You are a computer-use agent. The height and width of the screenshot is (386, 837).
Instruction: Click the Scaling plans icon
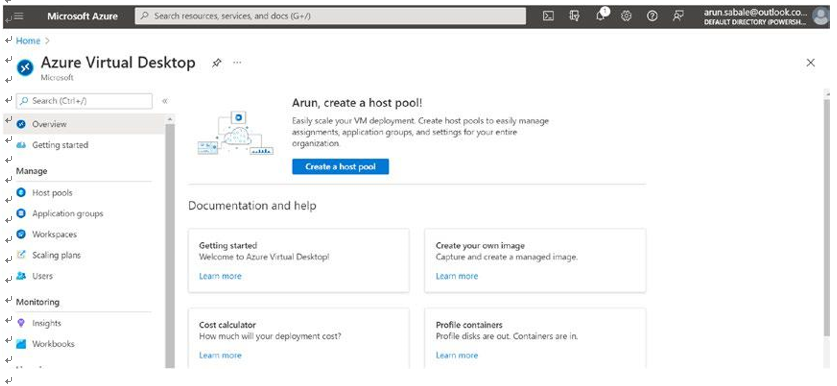click(21, 255)
